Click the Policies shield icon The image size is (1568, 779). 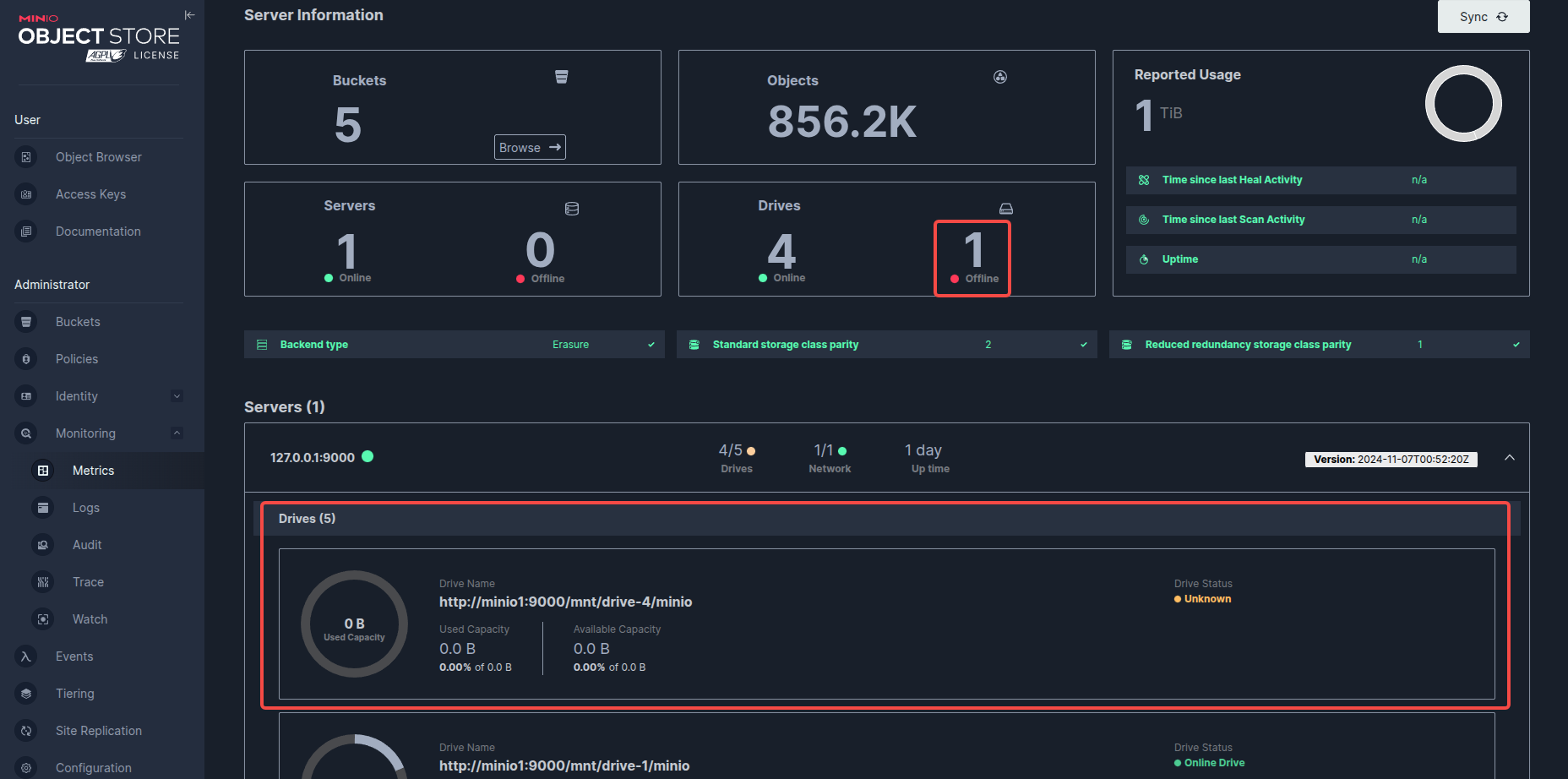click(26, 359)
